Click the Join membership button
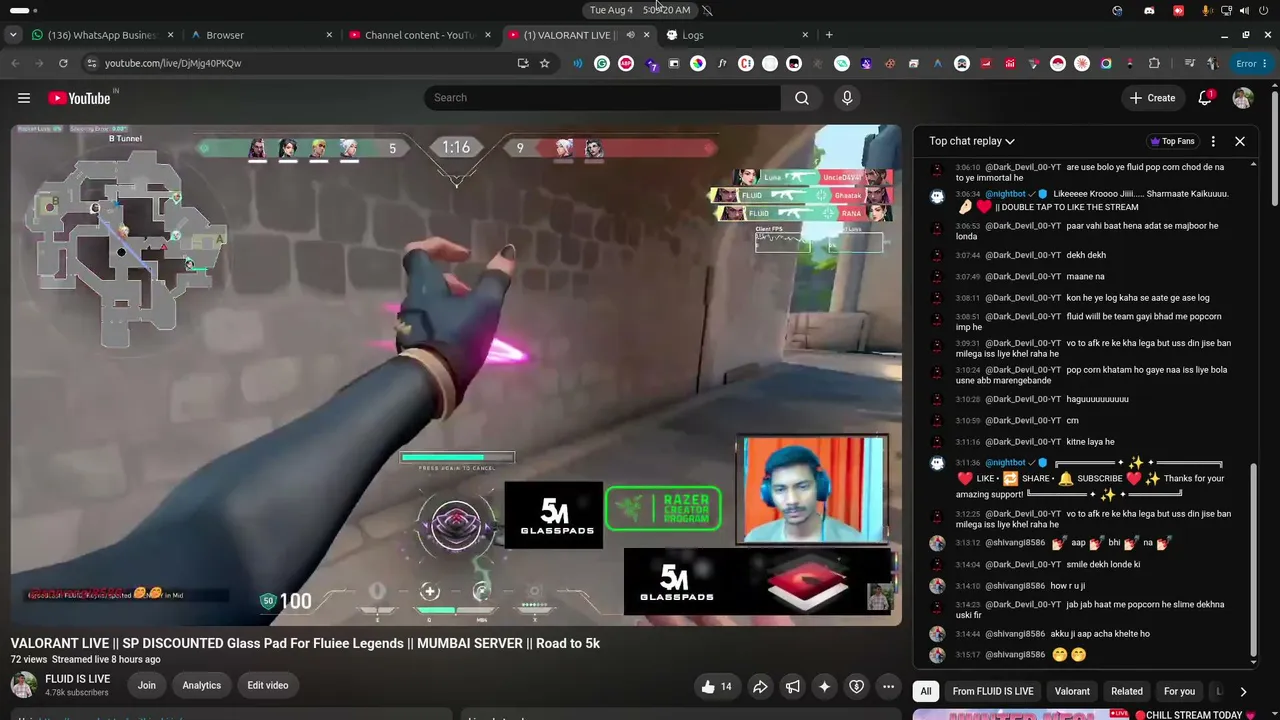1280x720 pixels. pos(146,686)
